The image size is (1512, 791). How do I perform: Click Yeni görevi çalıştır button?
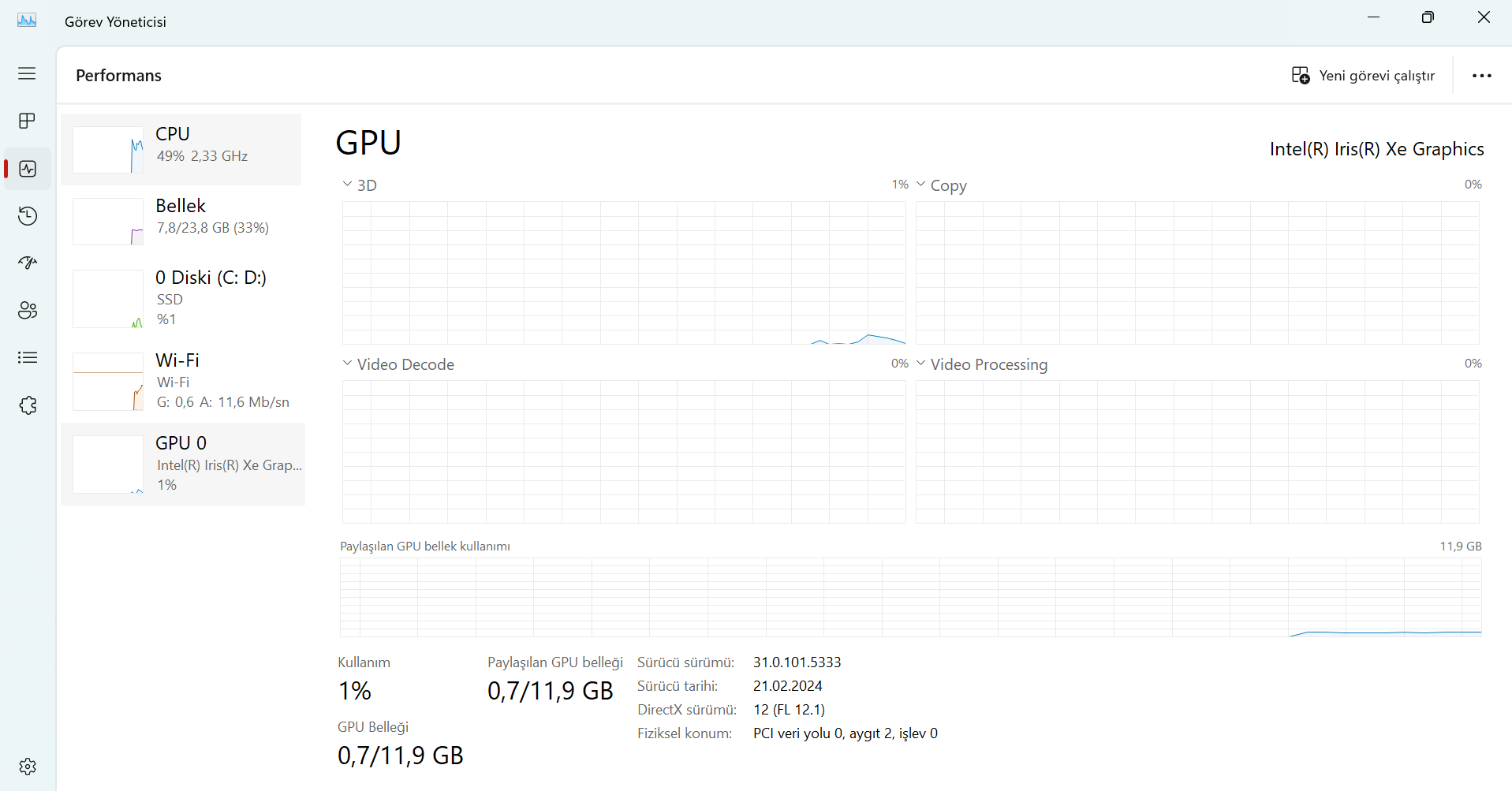(x=1363, y=76)
